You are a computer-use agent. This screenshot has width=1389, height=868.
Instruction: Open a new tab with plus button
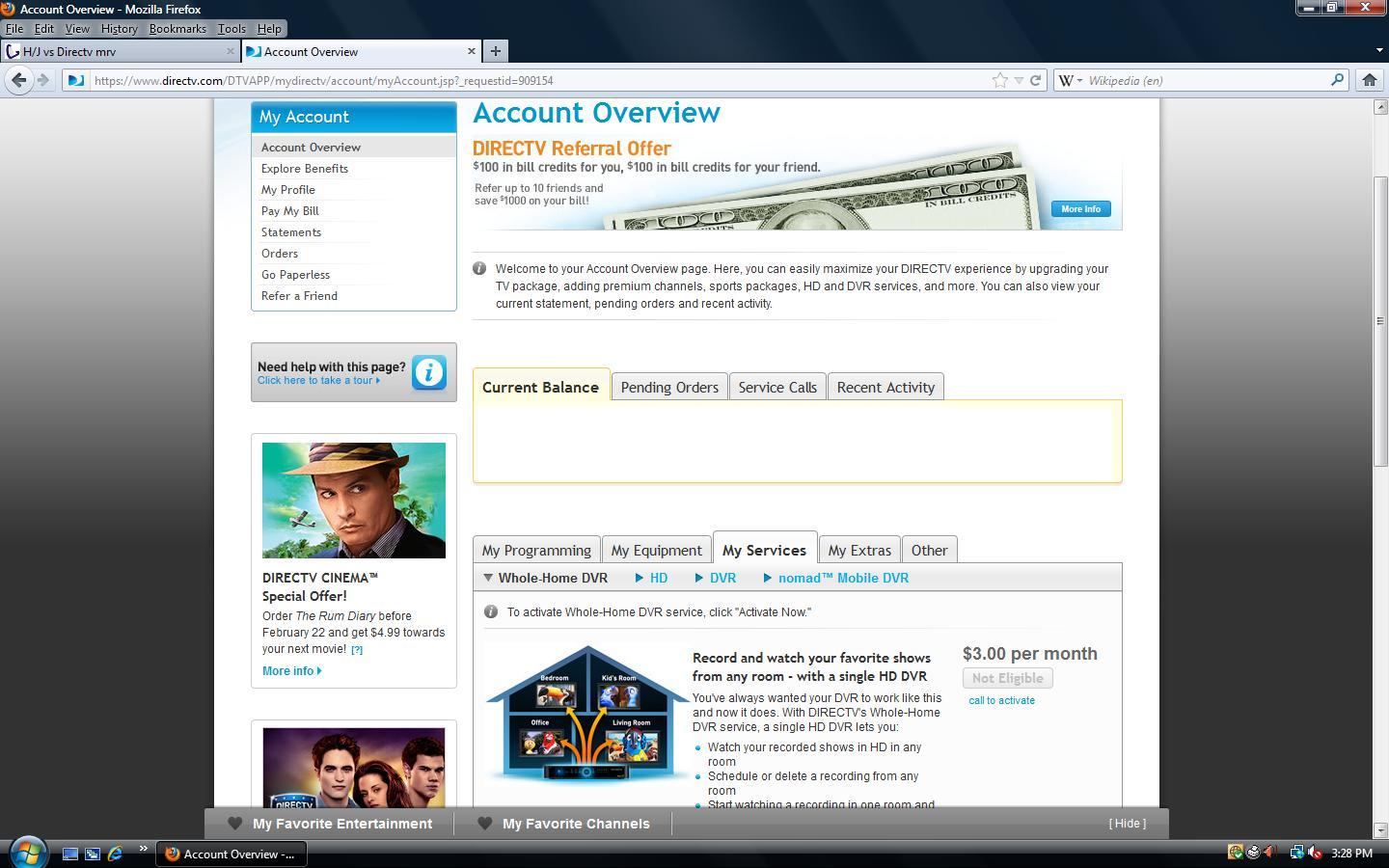495,51
